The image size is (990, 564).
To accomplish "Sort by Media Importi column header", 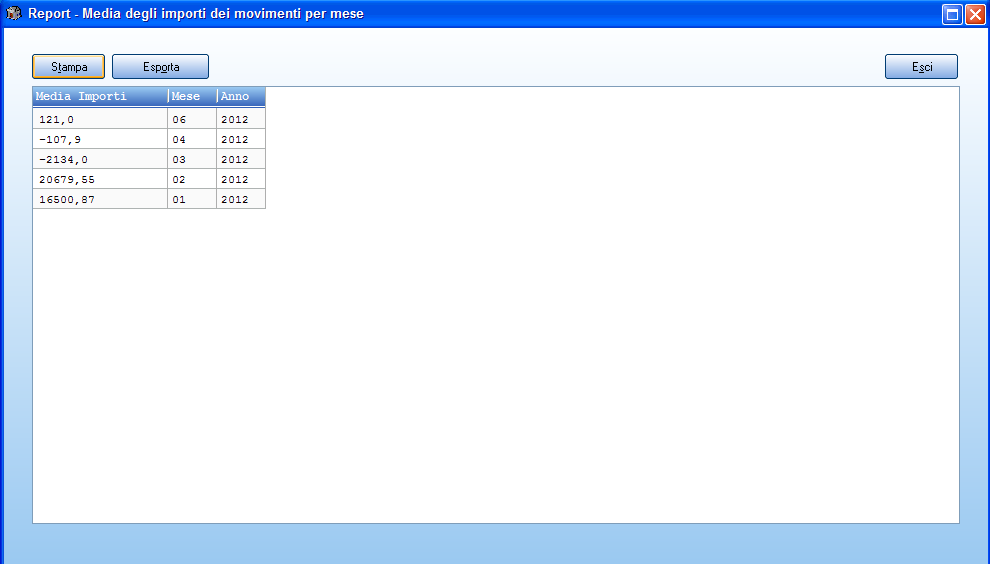I will tap(100, 97).
